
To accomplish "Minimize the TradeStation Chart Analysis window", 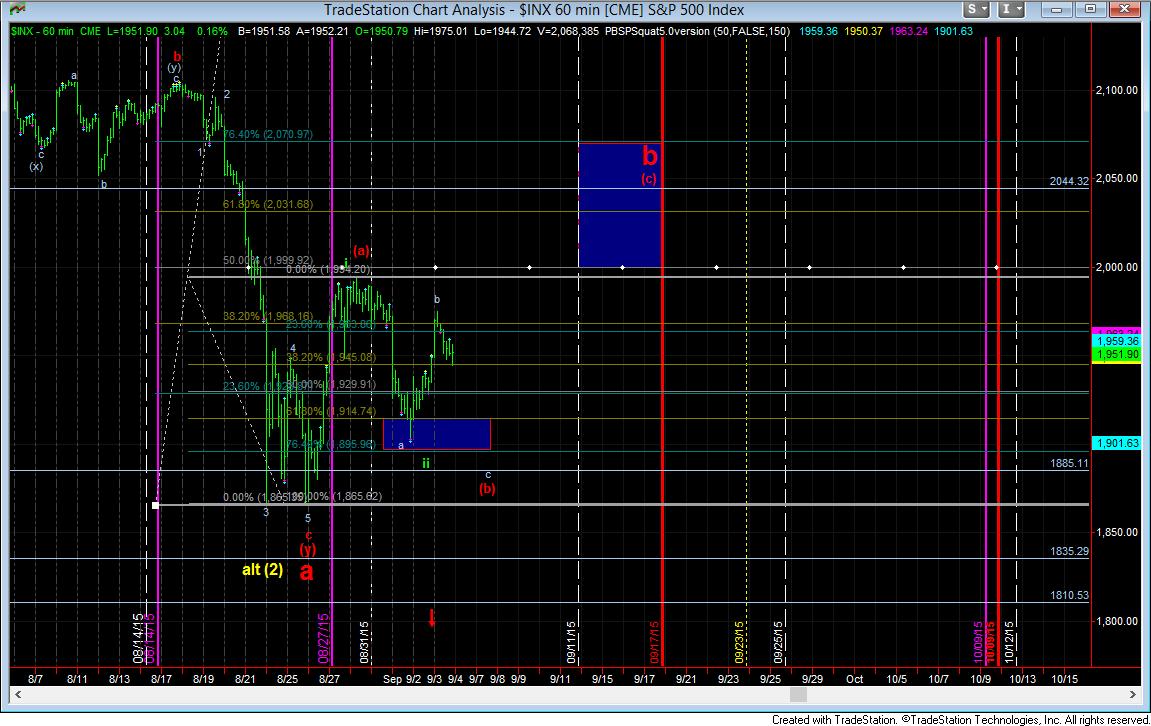I will click(1057, 10).
